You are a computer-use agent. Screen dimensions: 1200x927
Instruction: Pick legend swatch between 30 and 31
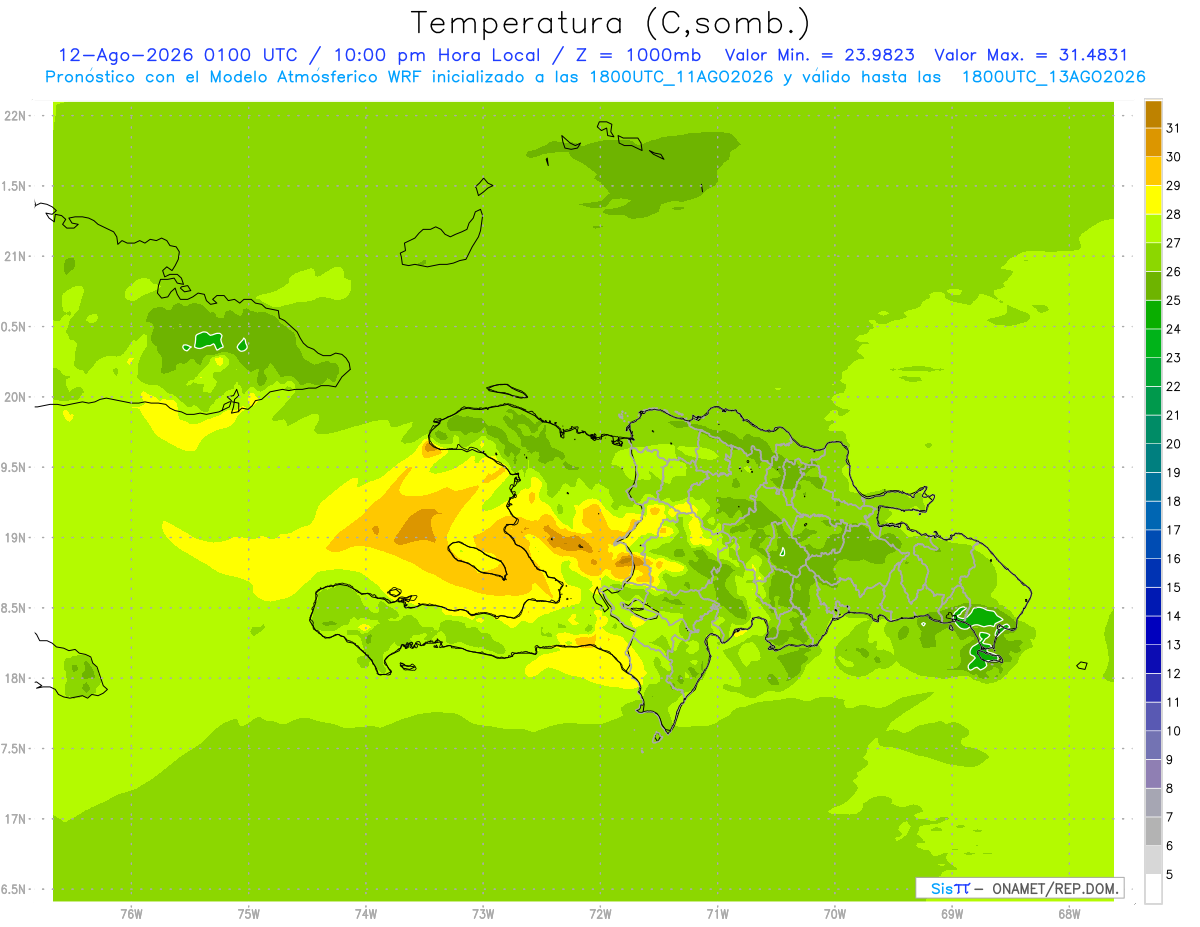pyautogui.click(x=1153, y=143)
